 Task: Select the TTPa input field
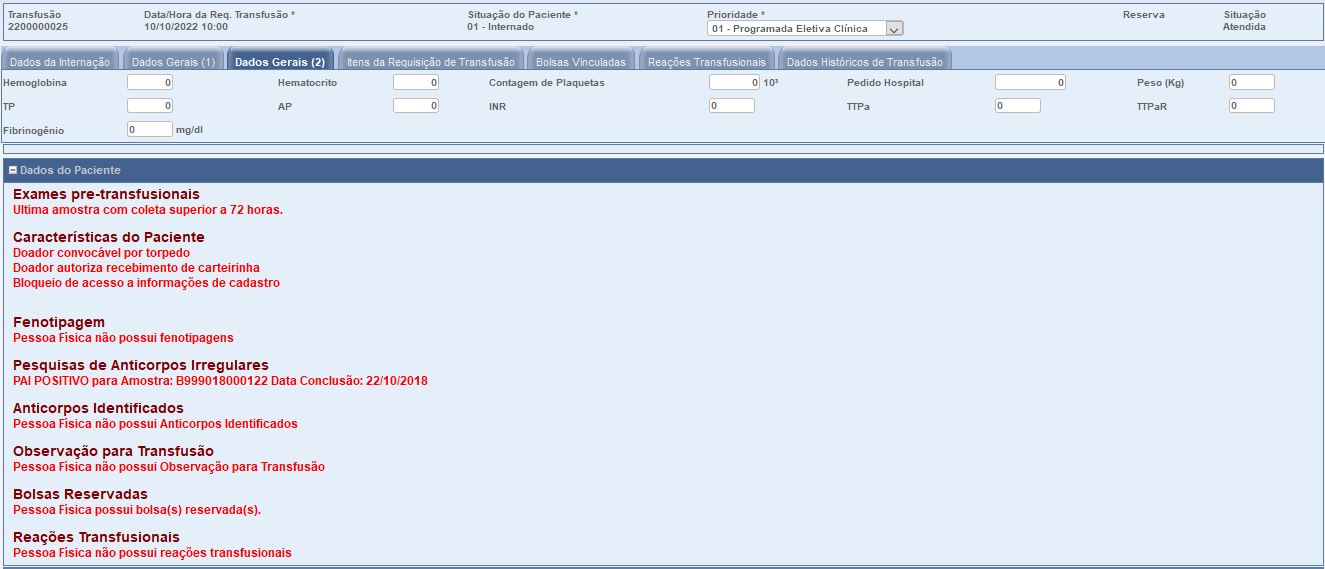tap(1017, 106)
